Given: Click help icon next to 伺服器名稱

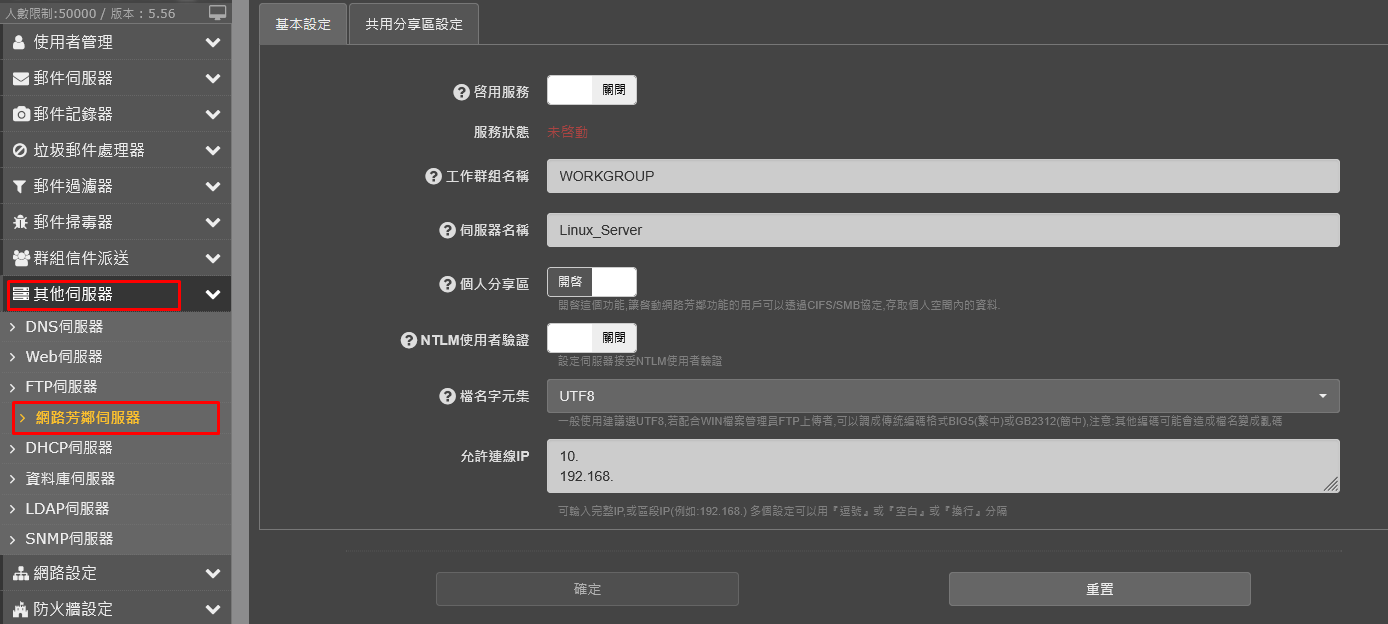Looking at the screenshot, I should point(447,230).
